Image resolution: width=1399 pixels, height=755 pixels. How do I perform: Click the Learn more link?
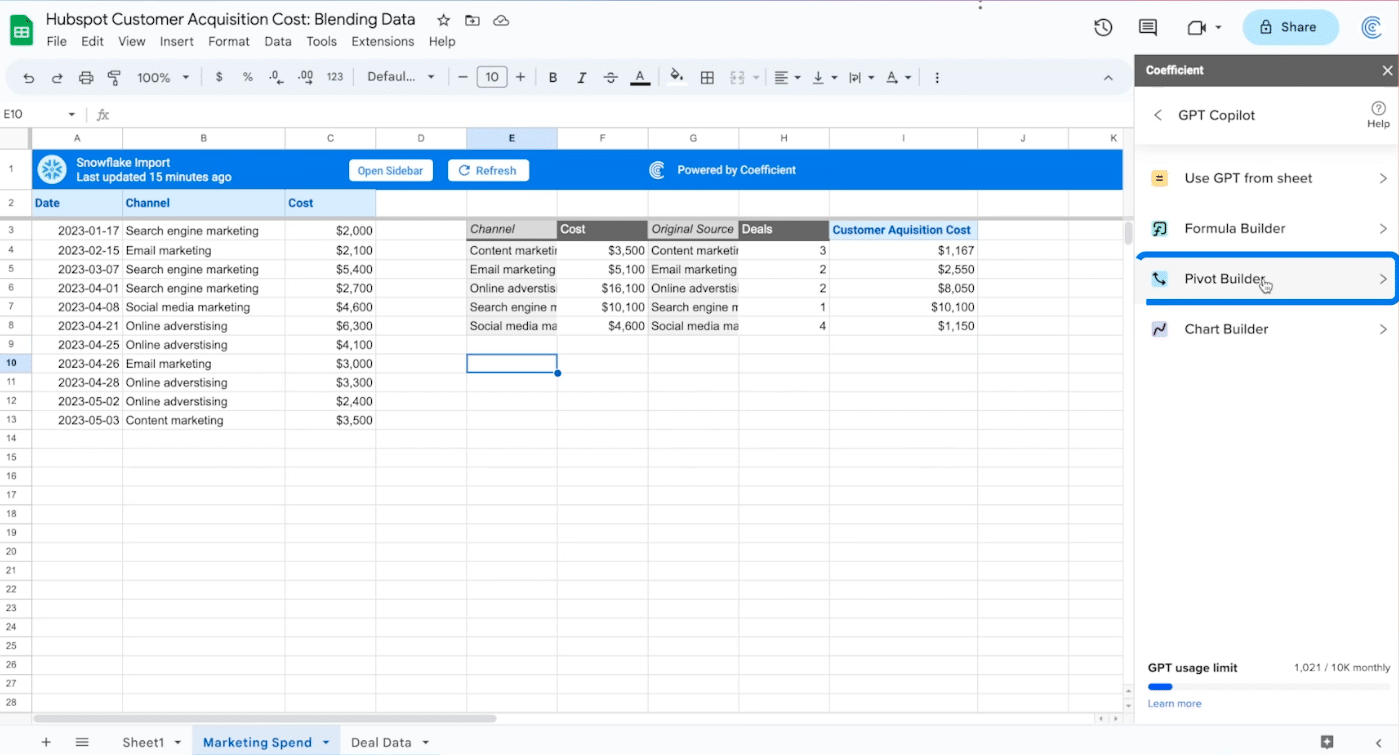point(1174,704)
